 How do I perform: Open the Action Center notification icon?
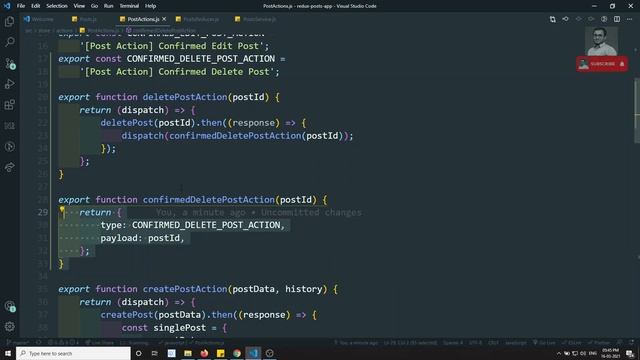click(x=631, y=353)
